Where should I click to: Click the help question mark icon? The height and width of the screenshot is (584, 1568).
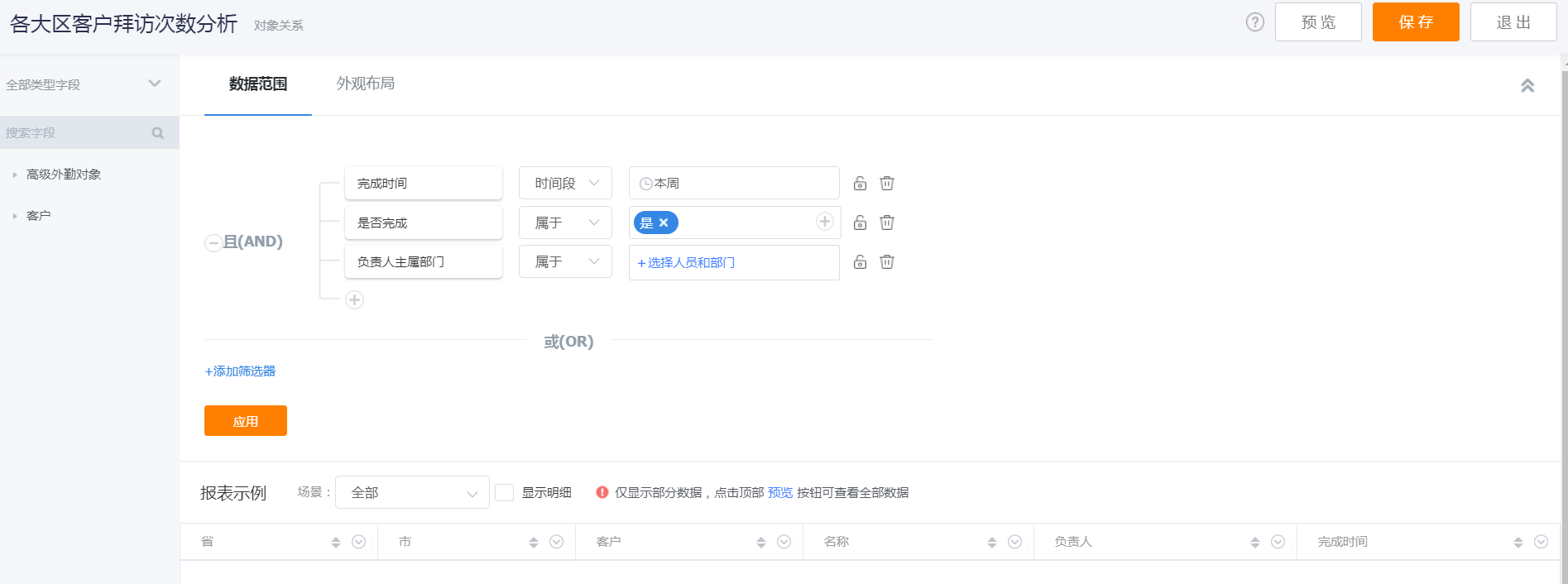click(x=1254, y=22)
